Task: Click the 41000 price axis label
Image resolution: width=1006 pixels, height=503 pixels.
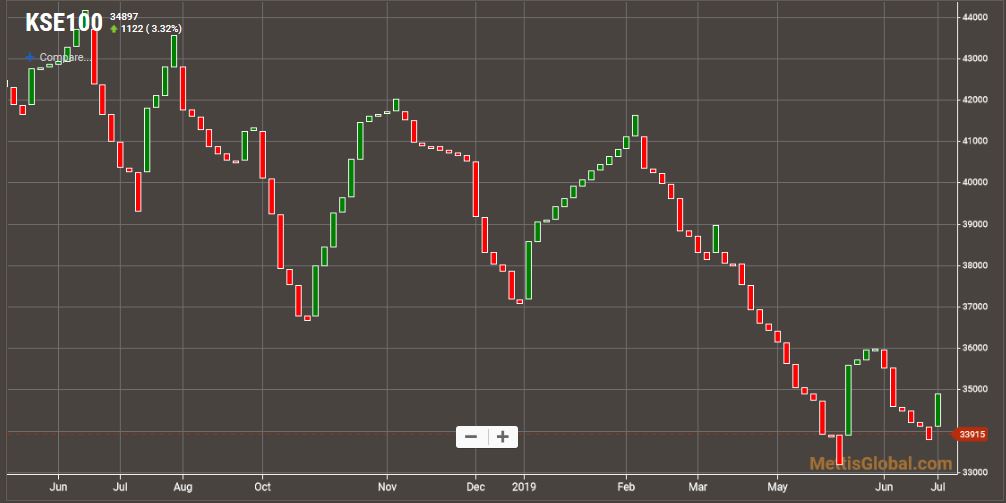Action: (976, 141)
